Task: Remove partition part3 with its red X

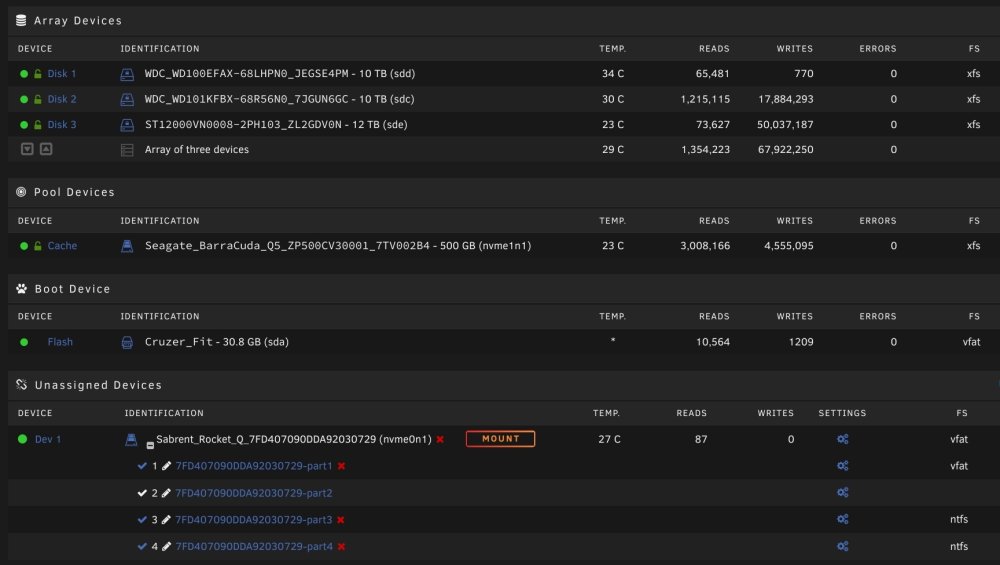Action: coord(341,520)
